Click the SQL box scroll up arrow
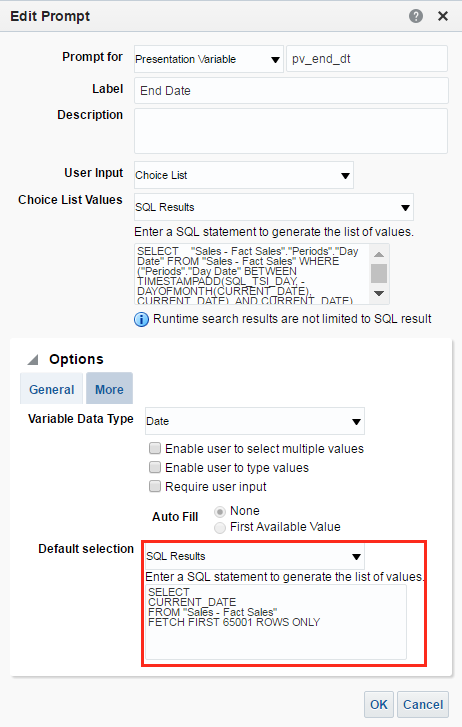Screen dimensions: 462x727 (379, 254)
